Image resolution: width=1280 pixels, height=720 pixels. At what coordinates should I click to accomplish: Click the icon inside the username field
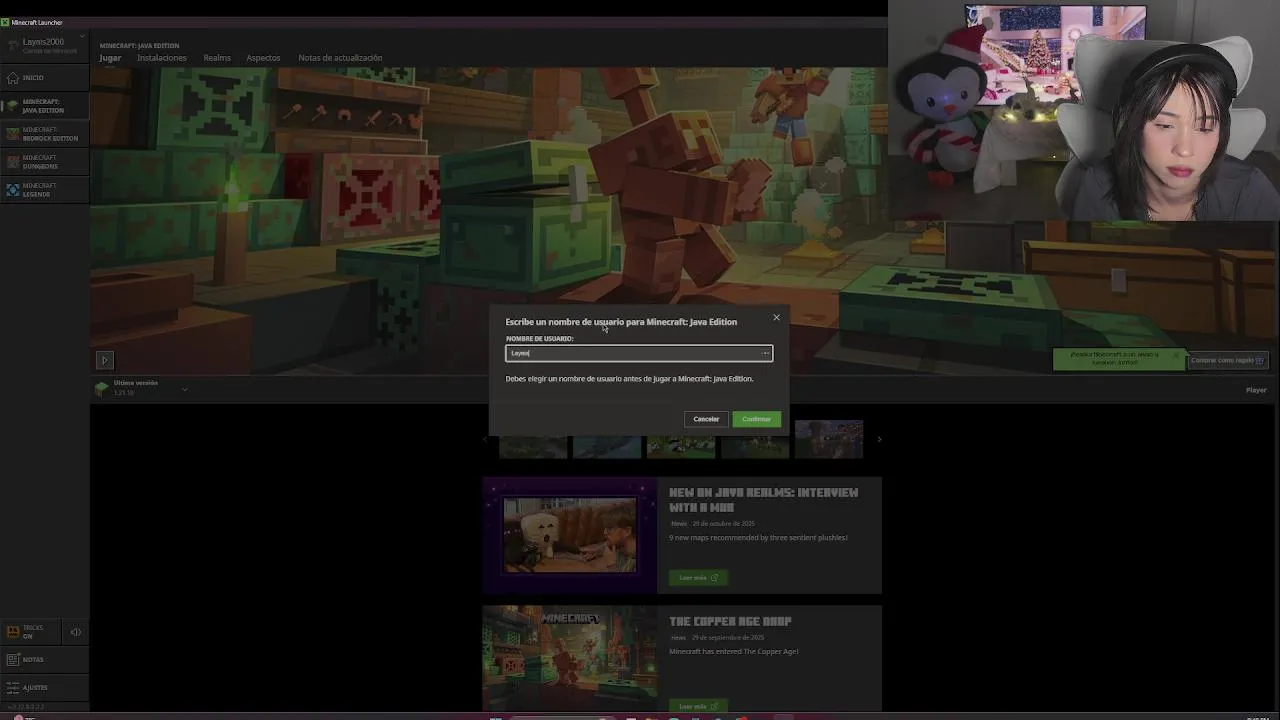point(765,353)
